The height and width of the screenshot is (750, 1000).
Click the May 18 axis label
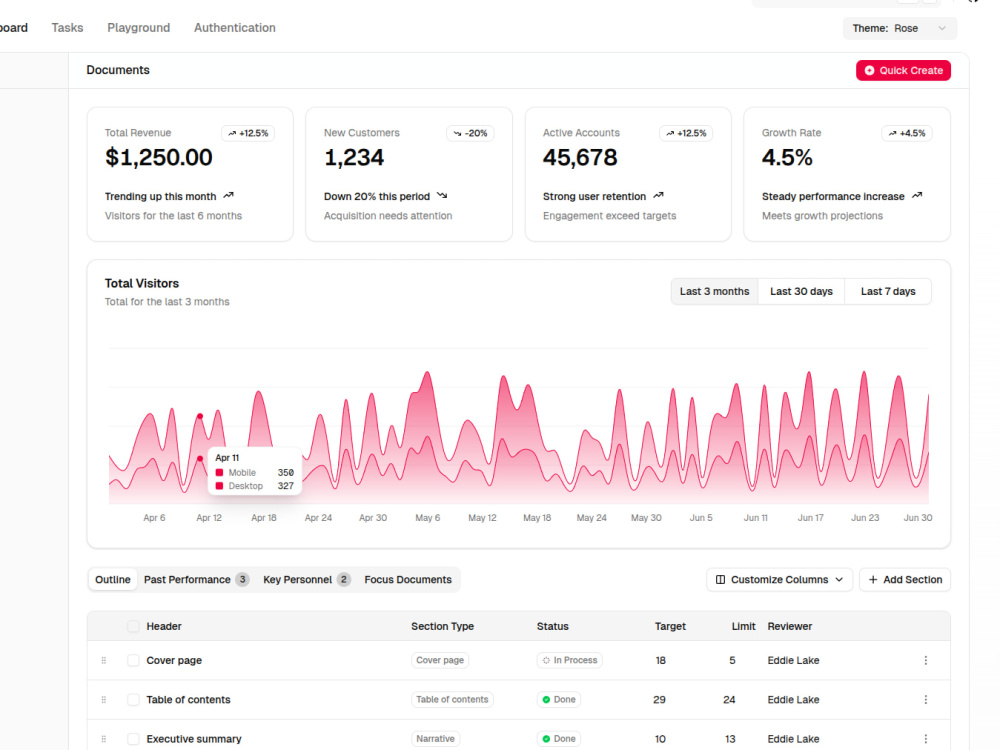pyautogui.click(x=537, y=518)
